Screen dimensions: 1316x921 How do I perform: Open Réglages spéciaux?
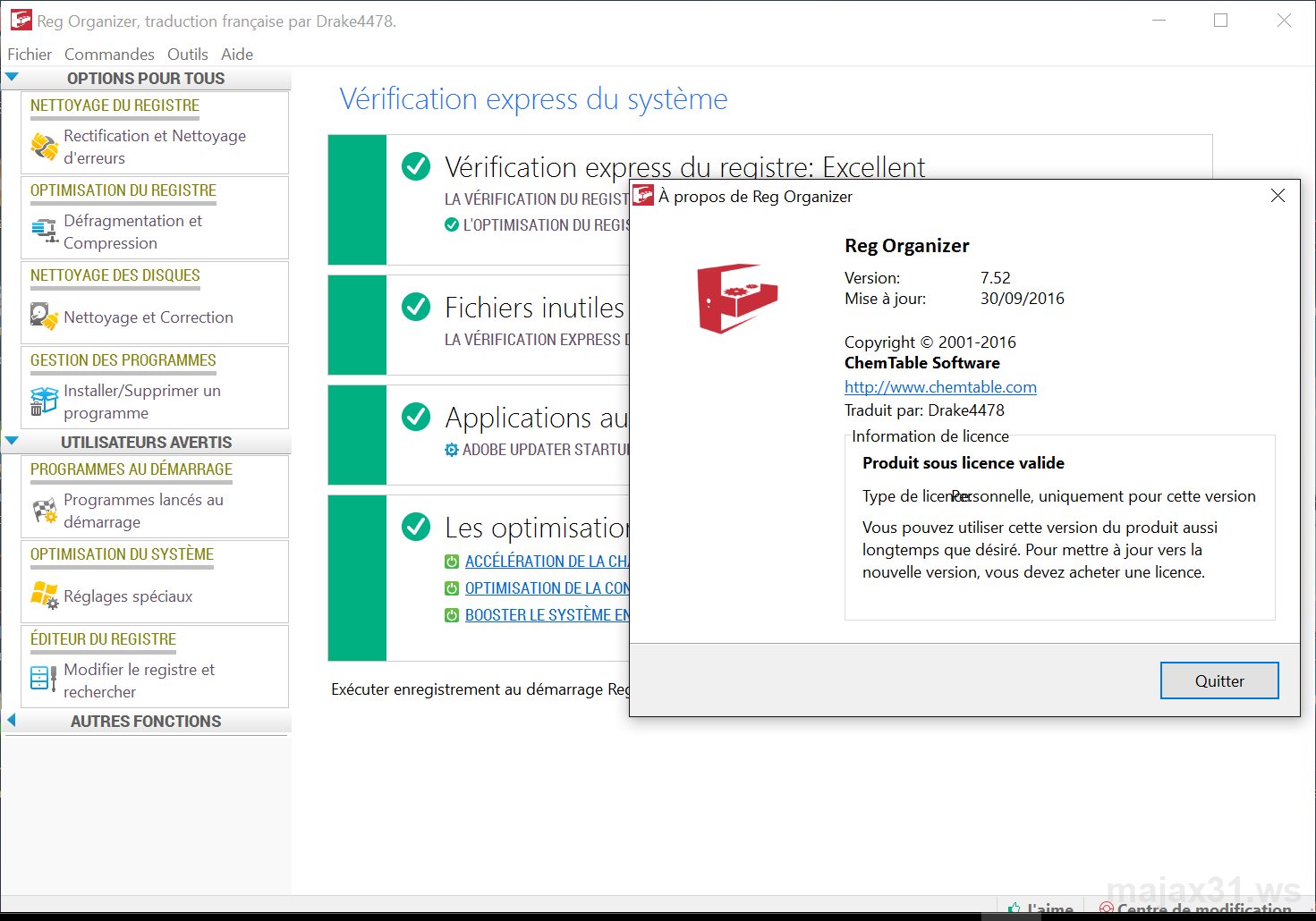click(x=128, y=596)
